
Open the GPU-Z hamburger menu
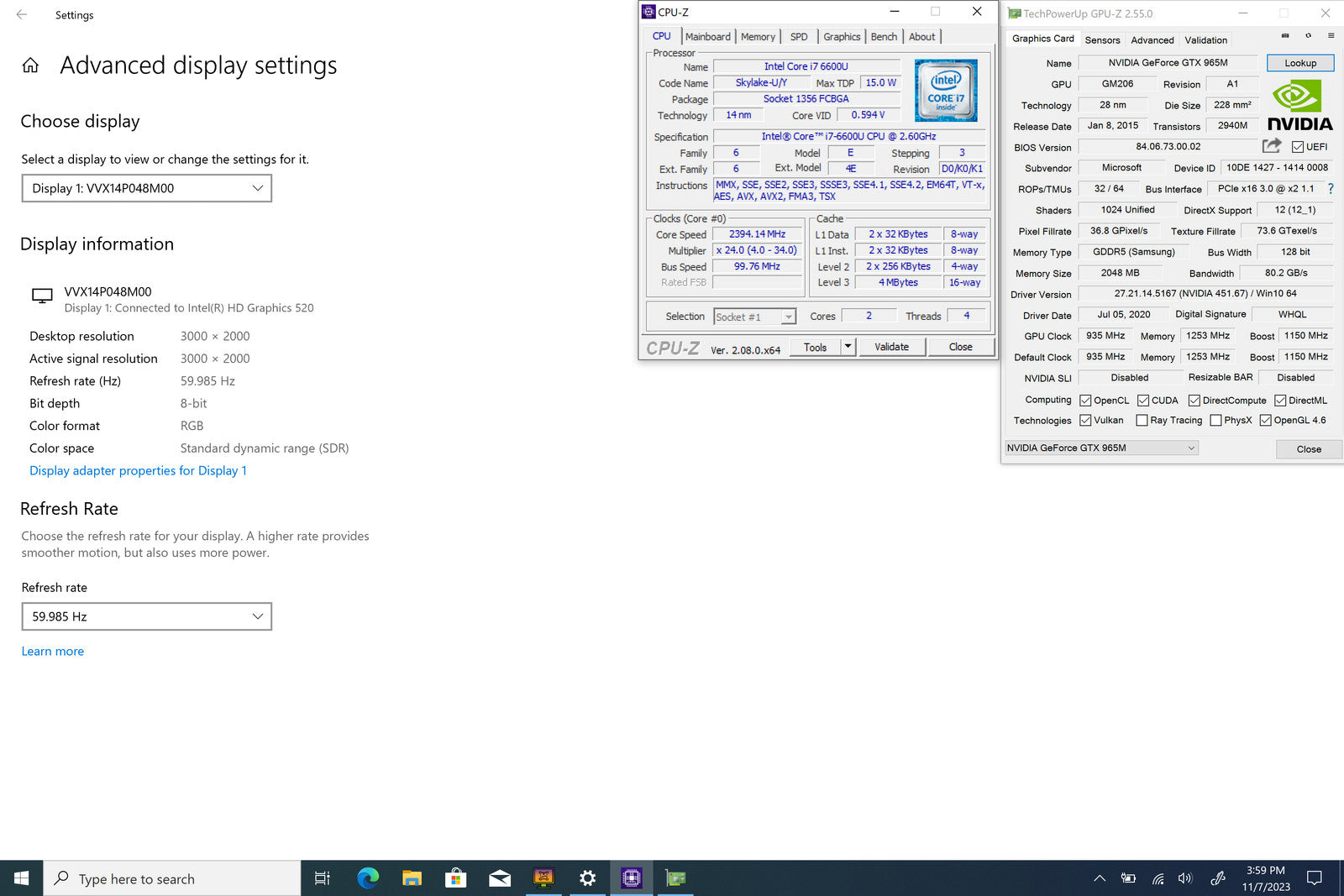1331,36
